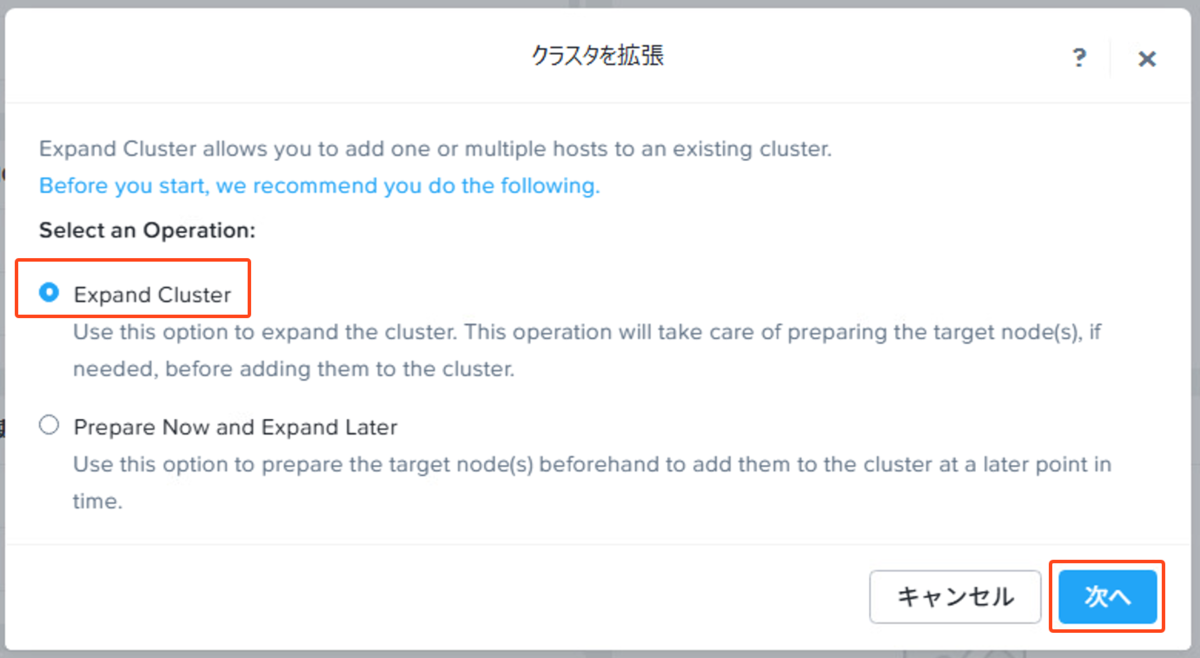Click the divider between help and close icons
The width and height of the screenshot is (1200, 658).
[1111, 59]
